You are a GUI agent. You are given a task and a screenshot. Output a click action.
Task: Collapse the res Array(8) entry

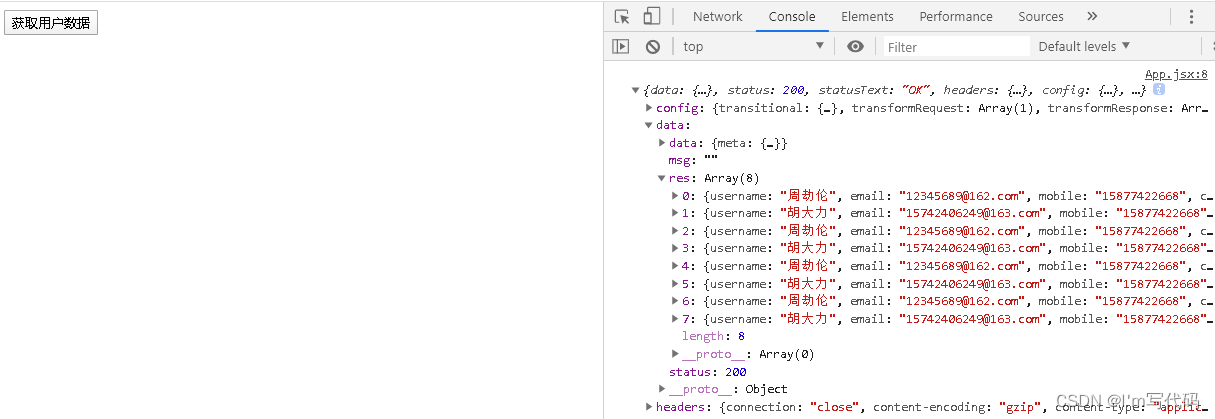pos(662,178)
